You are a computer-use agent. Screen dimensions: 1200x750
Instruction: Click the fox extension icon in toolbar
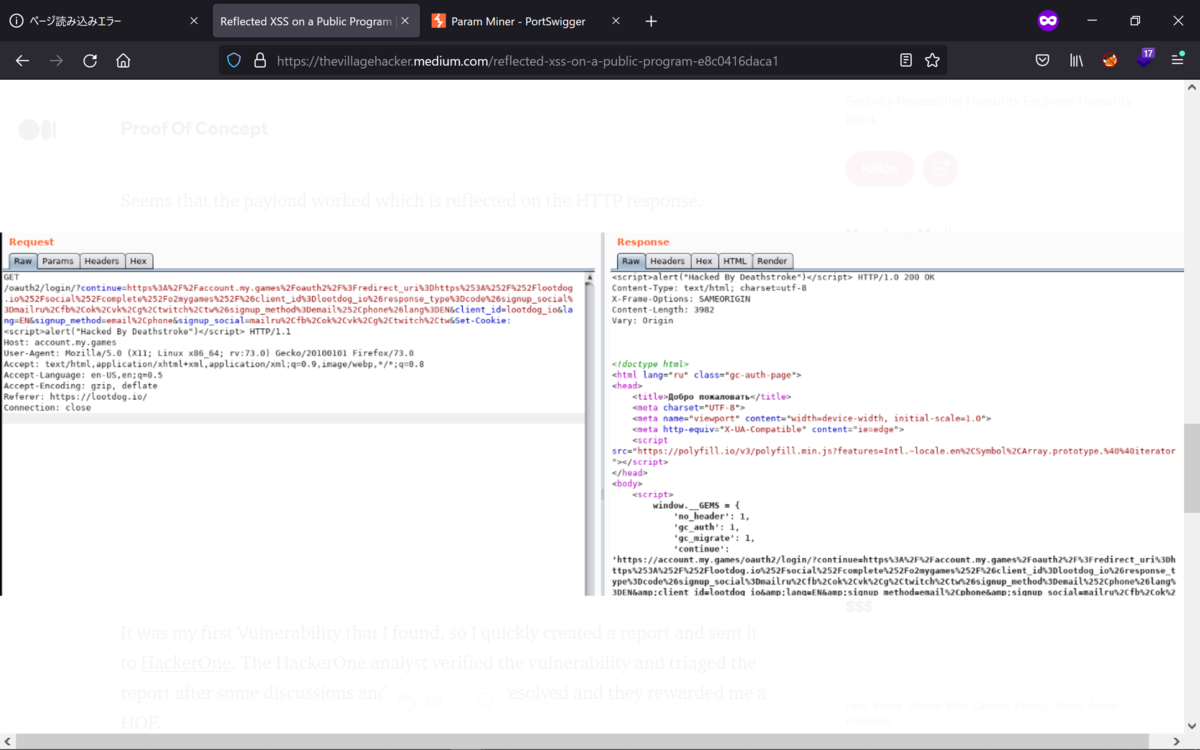[x=1110, y=61]
